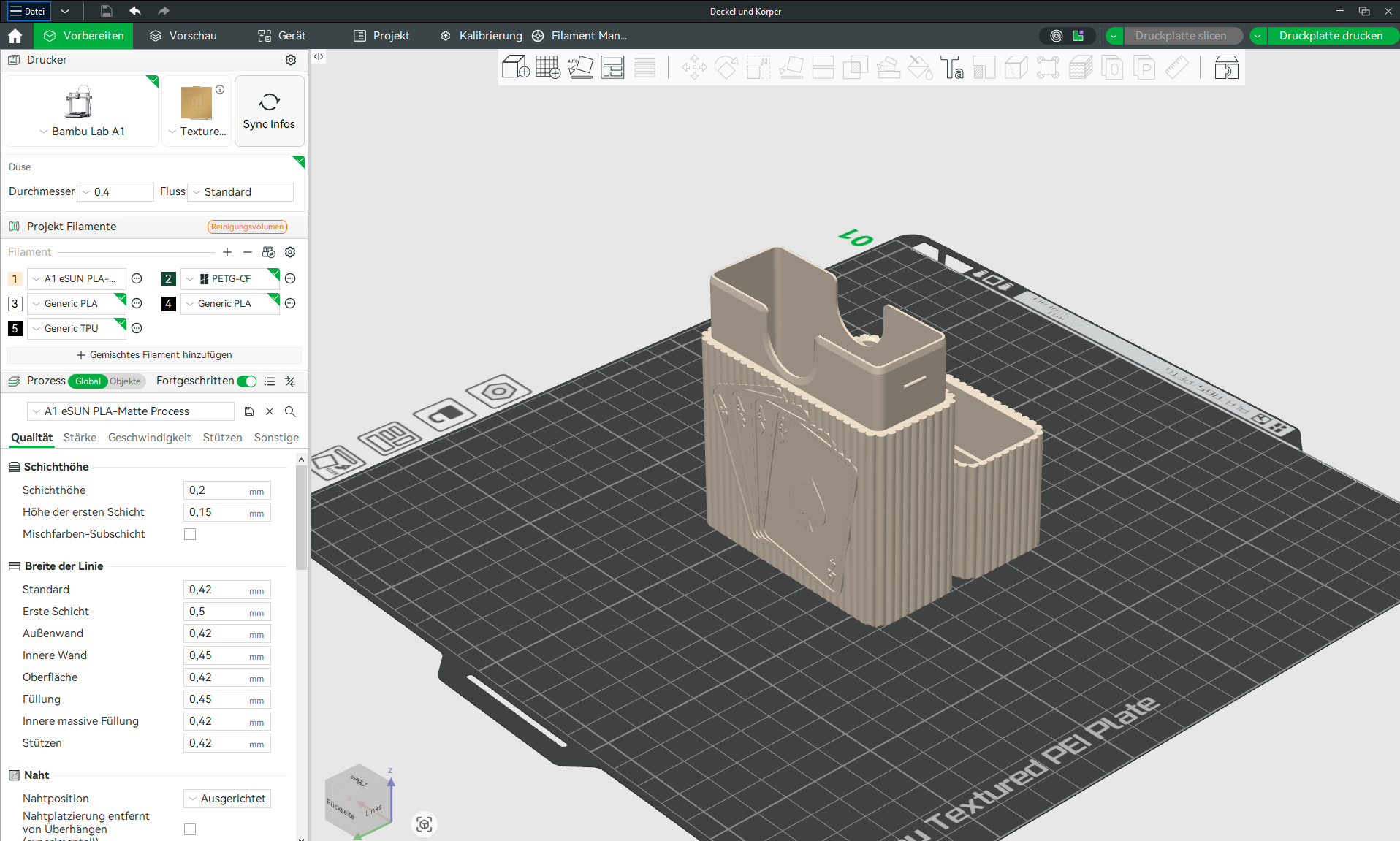The height and width of the screenshot is (841, 1400).
Task: Toggle the Fortgeschritten advanced mode switch
Action: tap(247, 381)
